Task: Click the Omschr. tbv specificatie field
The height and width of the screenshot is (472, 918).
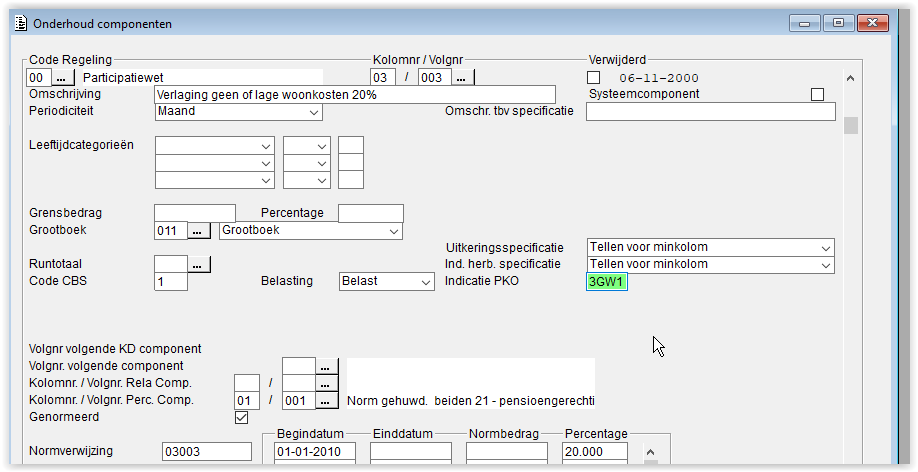Action: click(x=711, y=112)
